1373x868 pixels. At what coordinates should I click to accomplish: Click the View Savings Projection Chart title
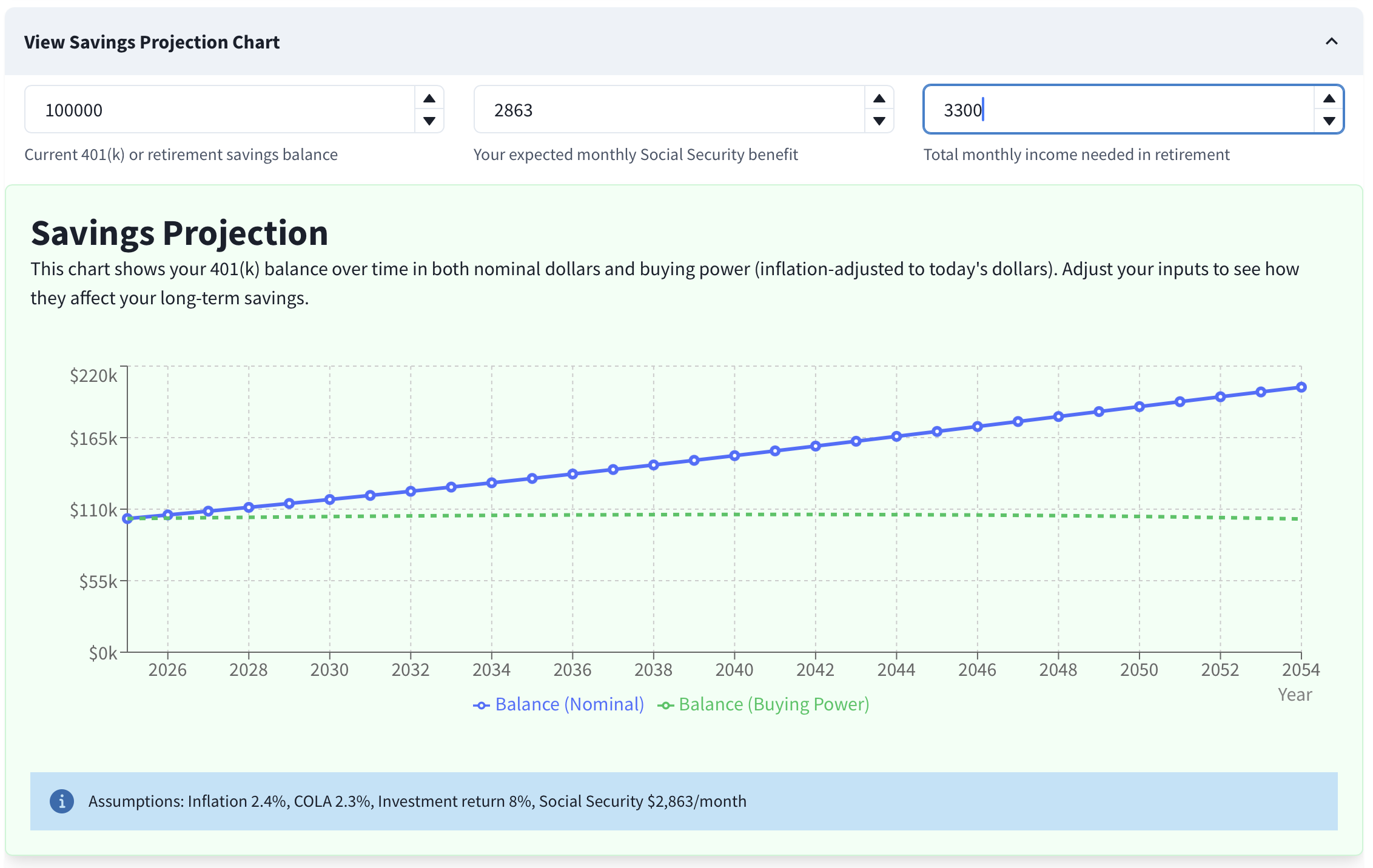click(x=151, y=42)
